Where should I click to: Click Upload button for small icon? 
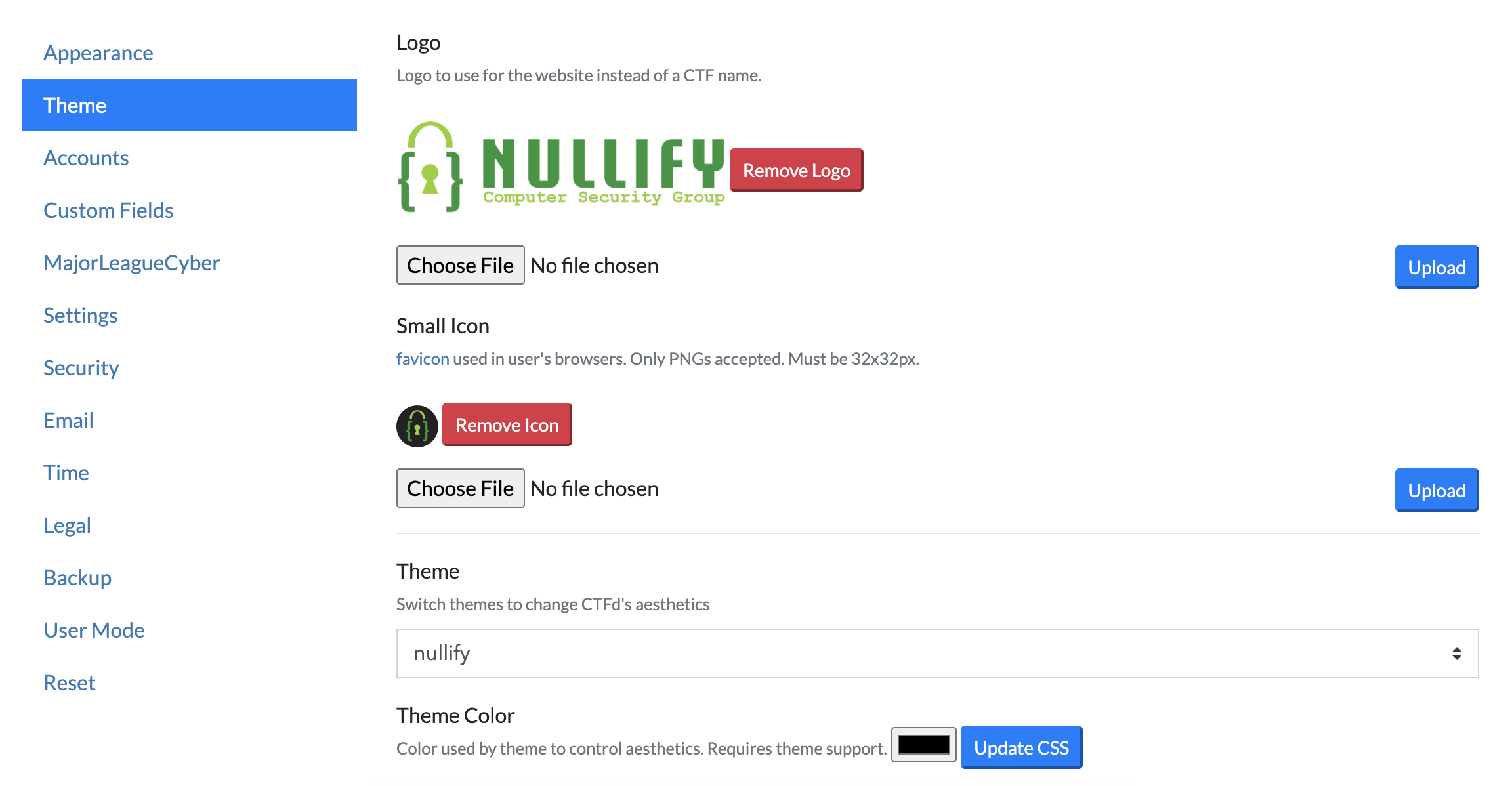coord(1436,489)
